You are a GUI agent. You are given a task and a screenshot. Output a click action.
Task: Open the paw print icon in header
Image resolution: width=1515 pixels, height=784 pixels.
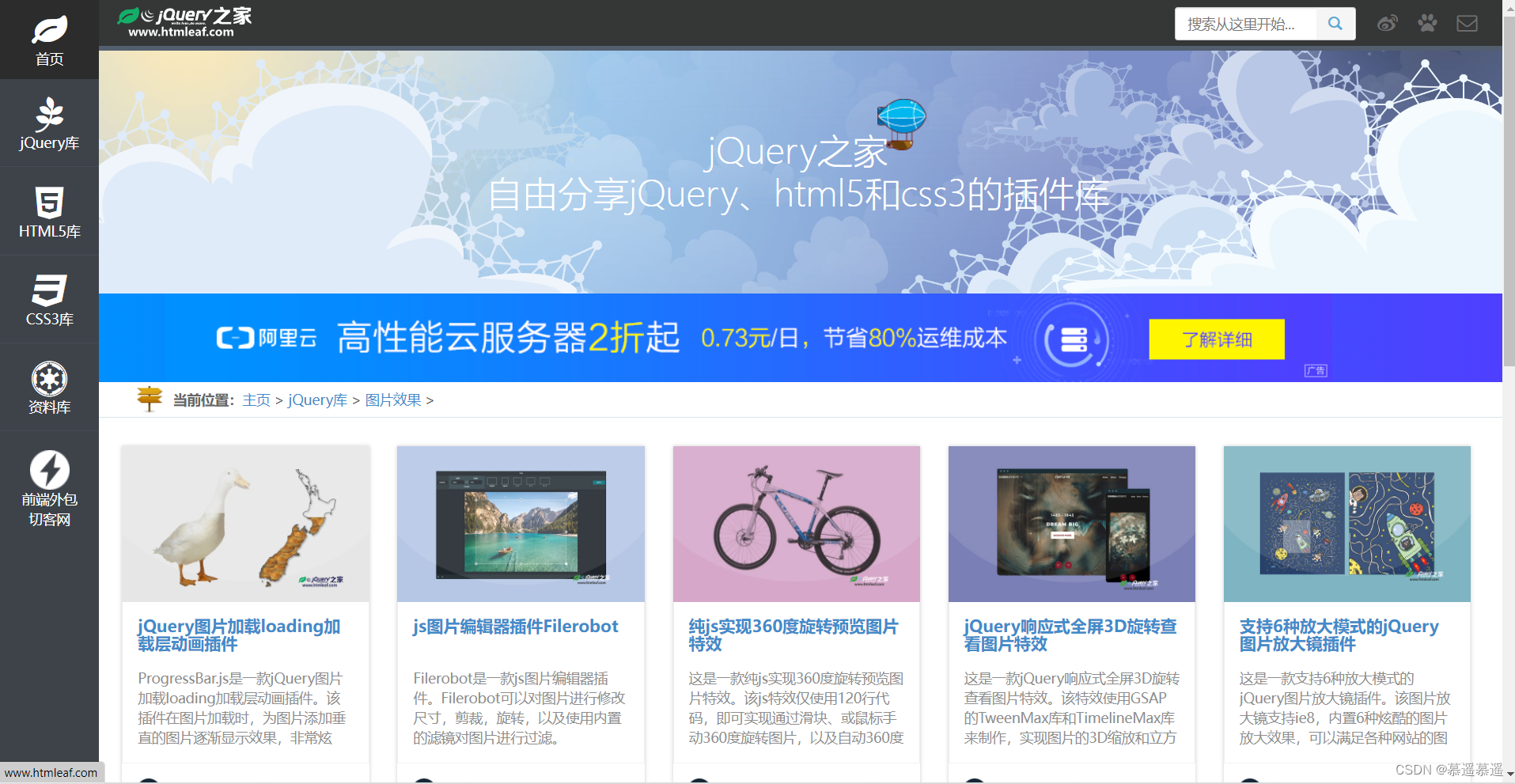(1427, 23)
